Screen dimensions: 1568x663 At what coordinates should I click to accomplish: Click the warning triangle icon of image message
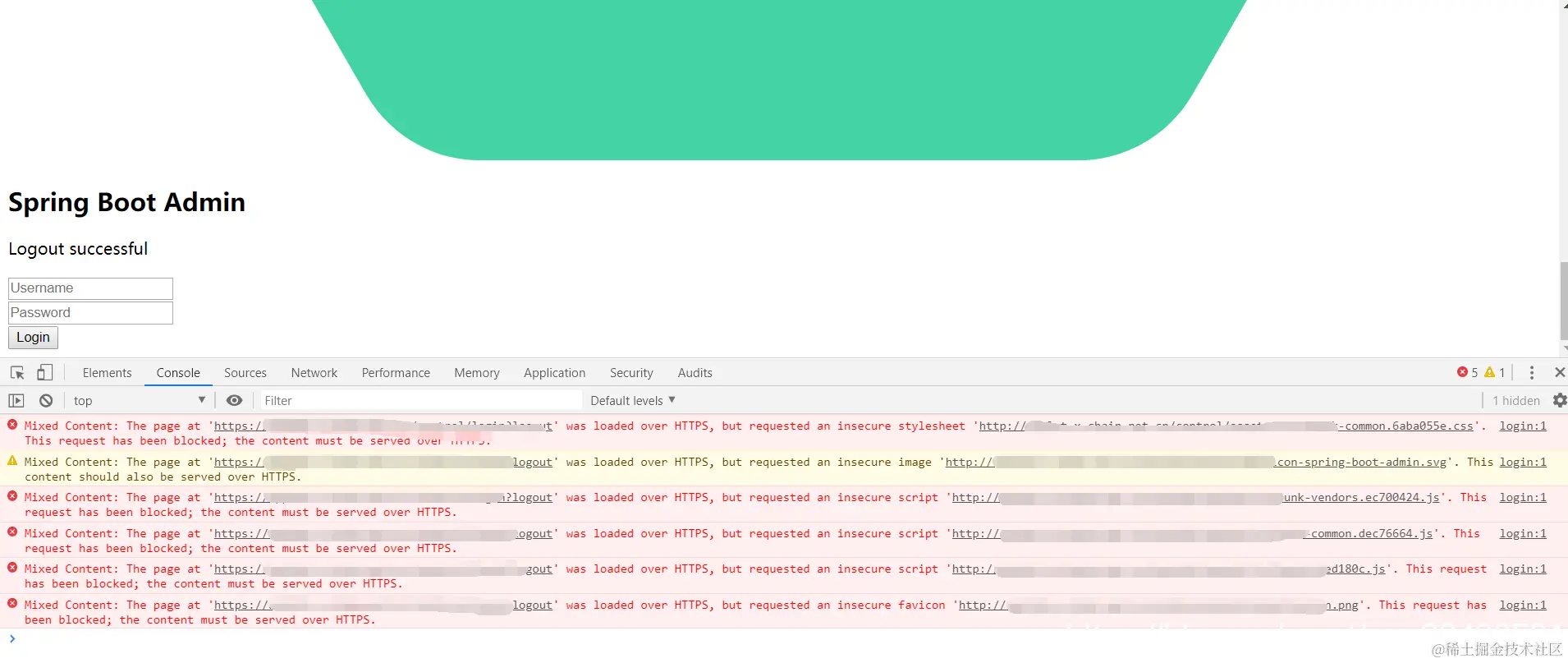(12, 461)
